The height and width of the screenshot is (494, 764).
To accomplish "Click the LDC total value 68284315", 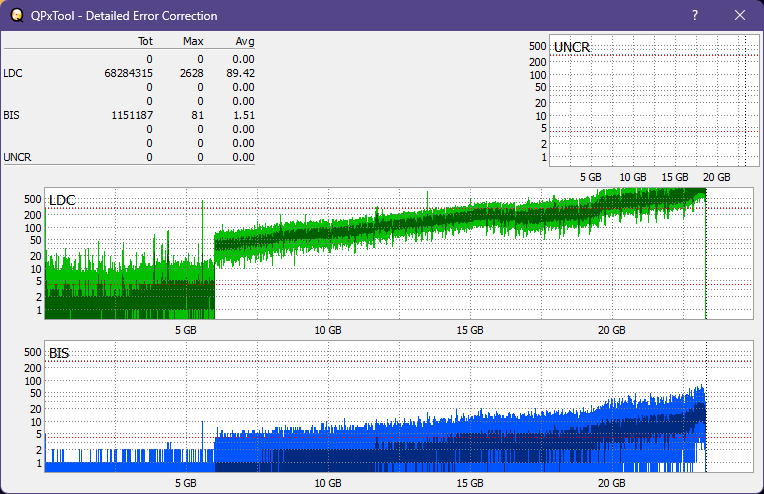I will [128, 73].
